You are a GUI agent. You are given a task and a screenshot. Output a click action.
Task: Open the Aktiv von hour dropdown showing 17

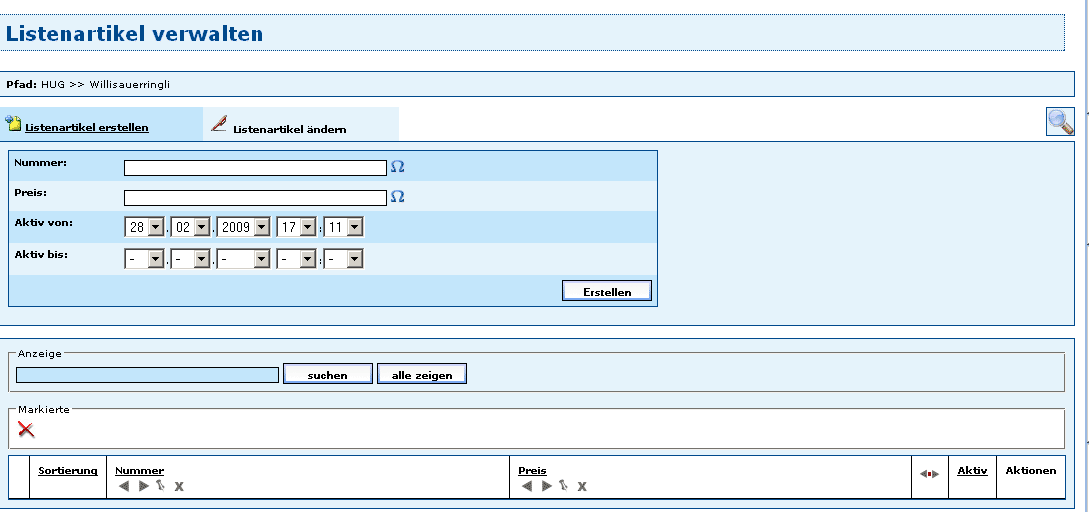coord(297,228)
